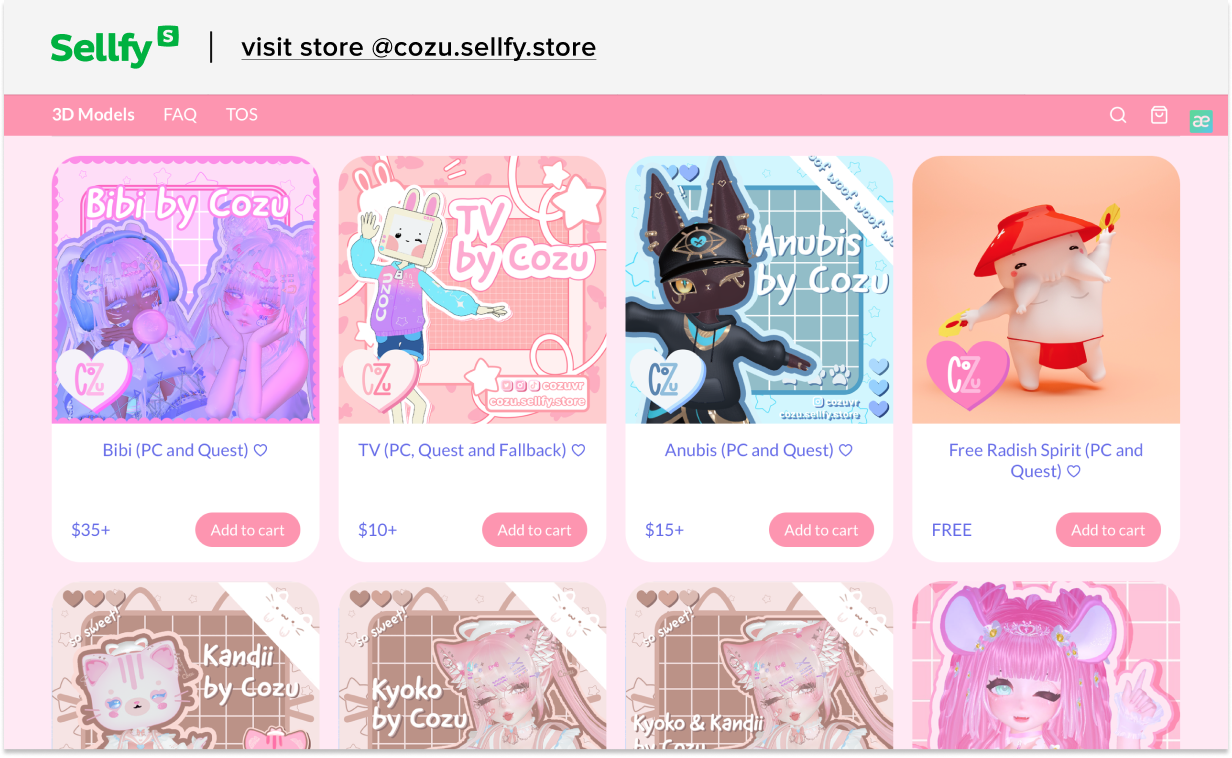1232x758 pixels.
Task: Open the Anubis by Cozu thumbnail
Action: pos(759,290)
